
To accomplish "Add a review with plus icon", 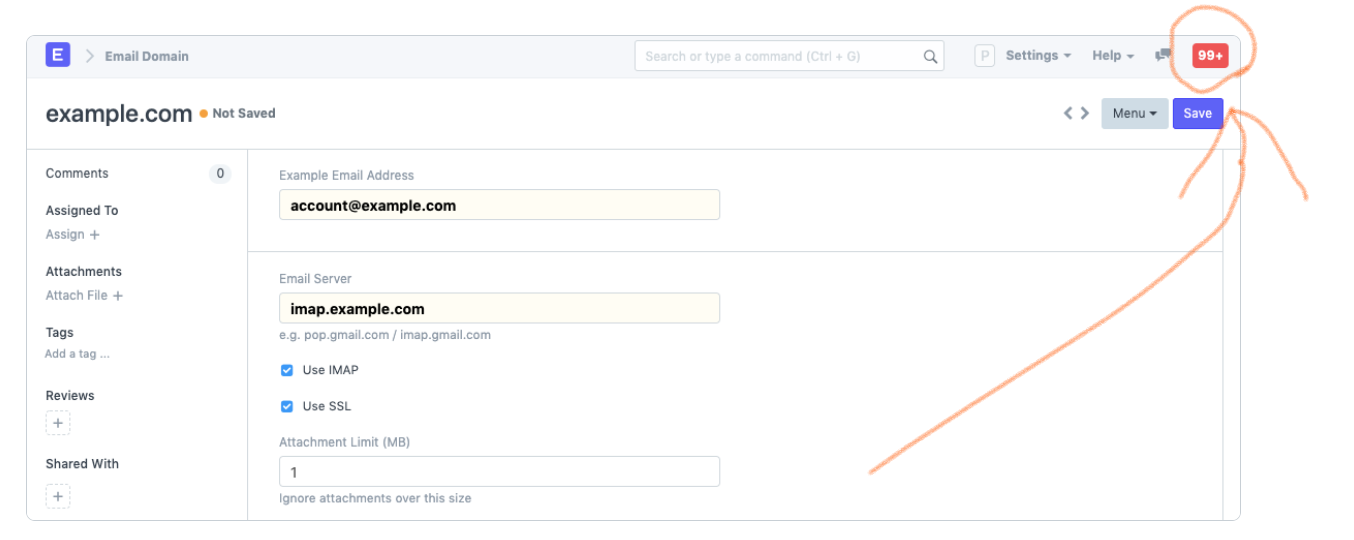I will [x=58, y=424].
